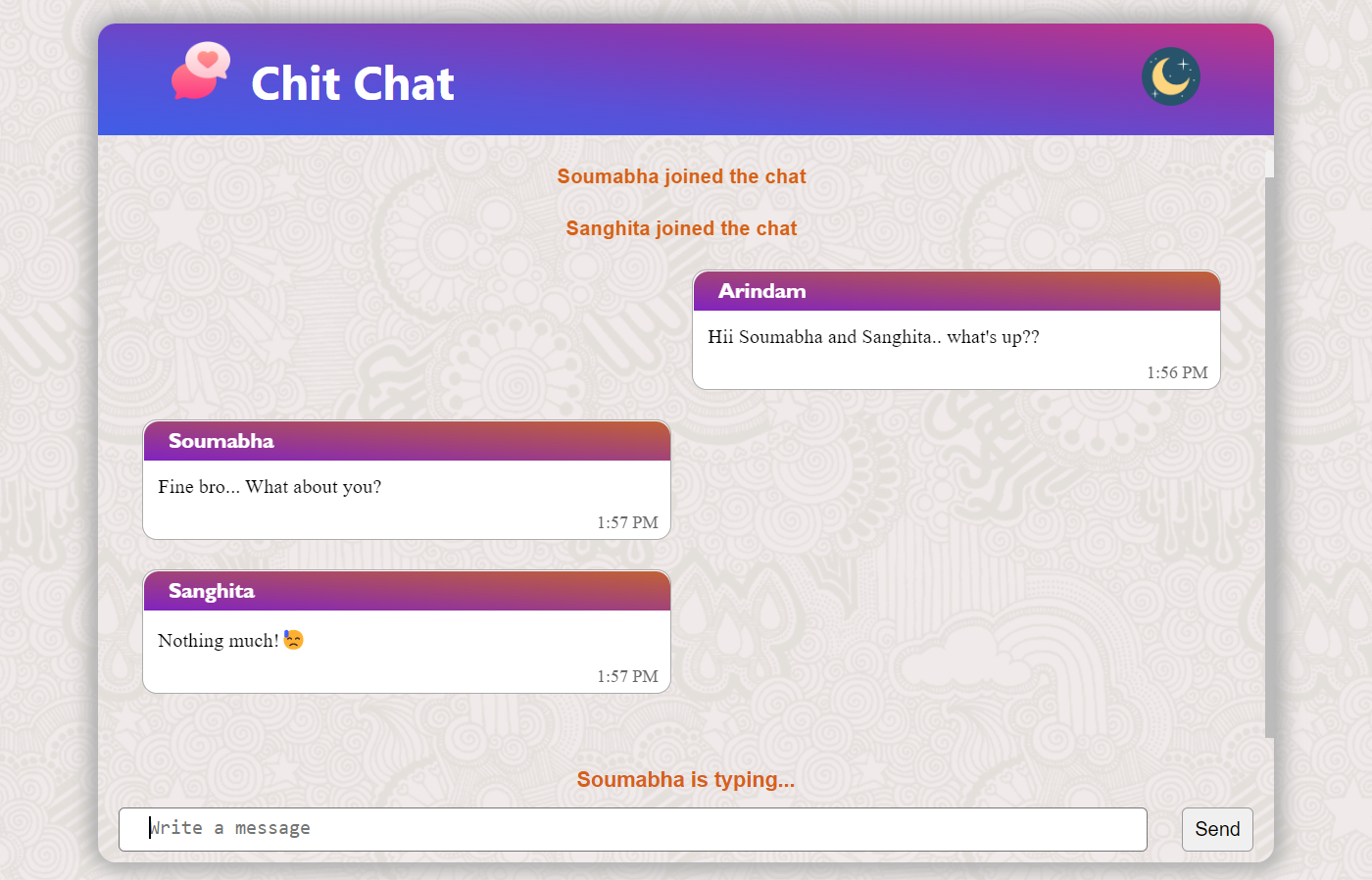Click 'Sanghita joined the chat' notification
The width and height of the screenshot is (1372, 880).
pos(681,228)
